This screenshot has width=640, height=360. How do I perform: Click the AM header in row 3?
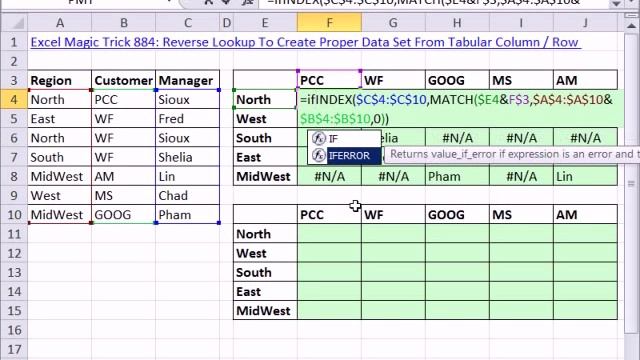[x=585, y=80]
